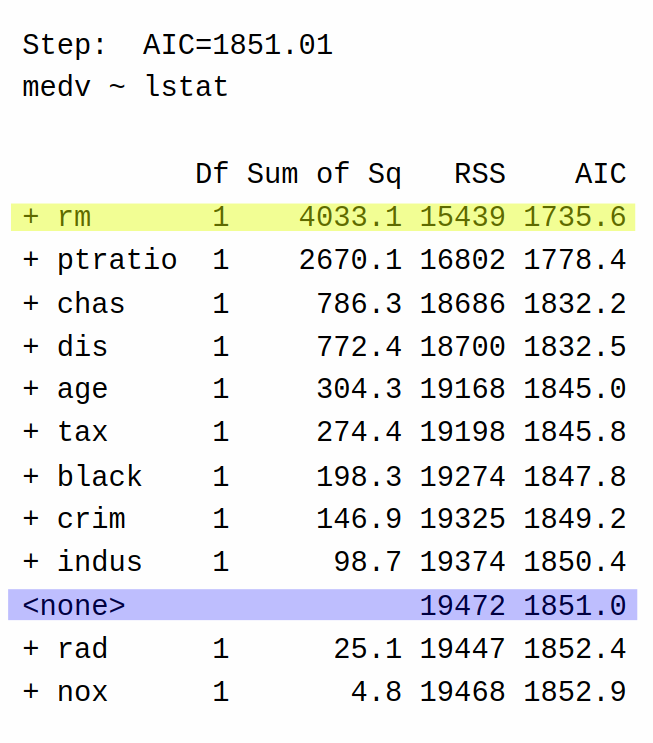Click the rad variable name
This screenshot has width=653, height=743.
click(82, 648)
